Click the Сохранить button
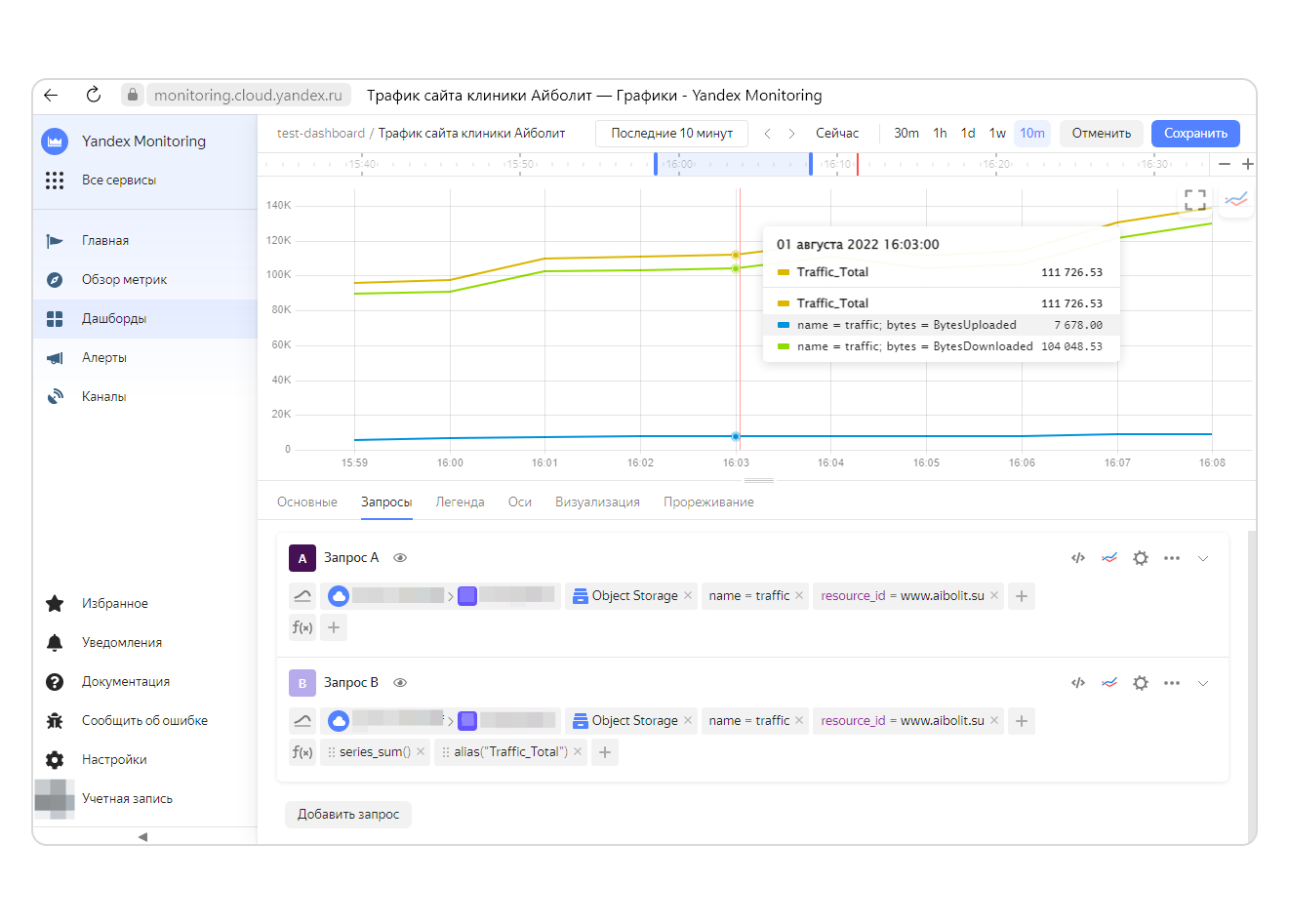The width and height of the screenshot is (1289, 924). pos(1195,134)
